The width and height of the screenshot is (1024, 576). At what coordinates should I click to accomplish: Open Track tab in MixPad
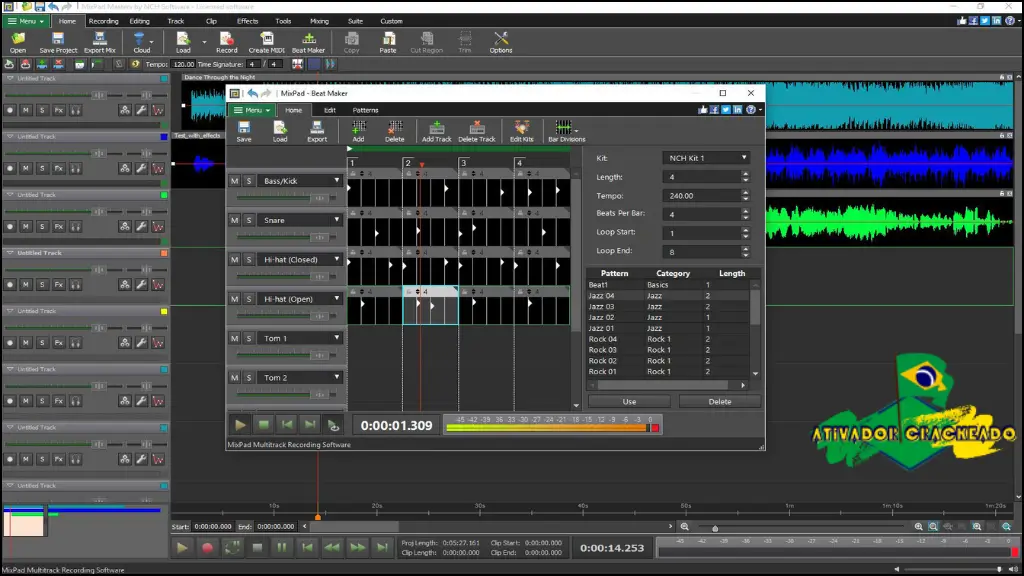click(176, 21)
